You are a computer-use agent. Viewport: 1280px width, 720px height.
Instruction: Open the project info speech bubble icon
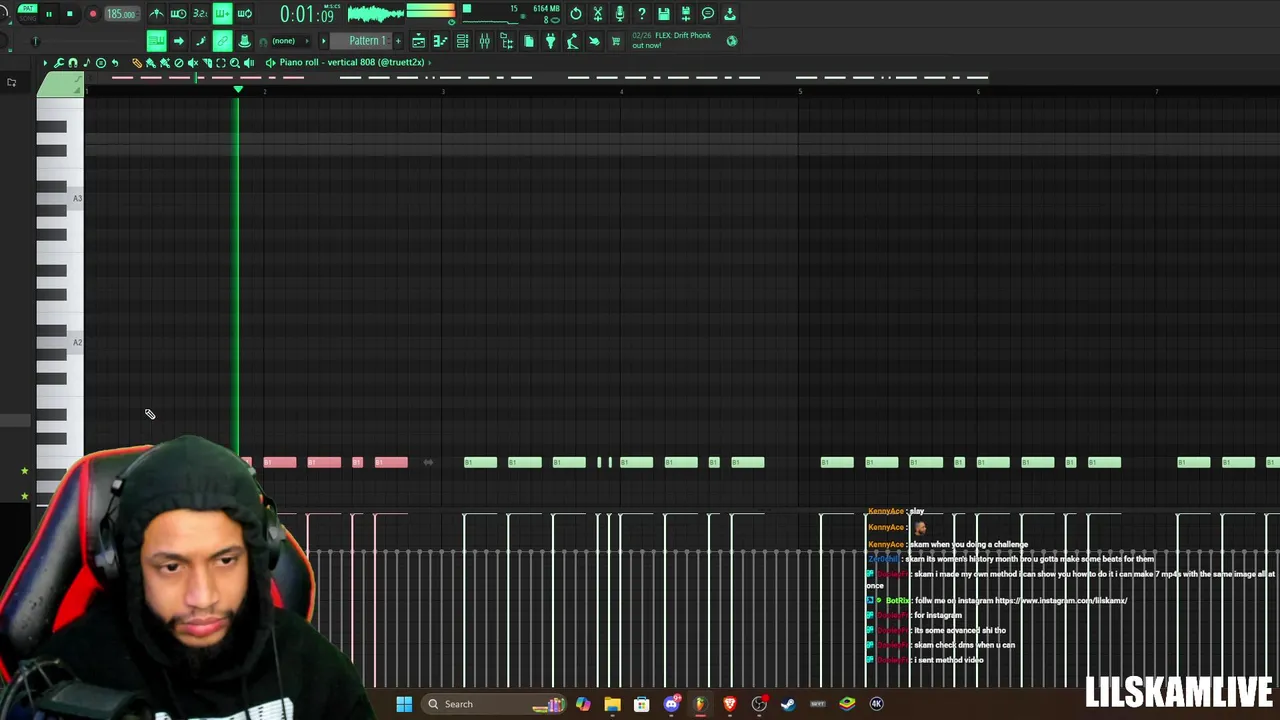coord(708,14)
